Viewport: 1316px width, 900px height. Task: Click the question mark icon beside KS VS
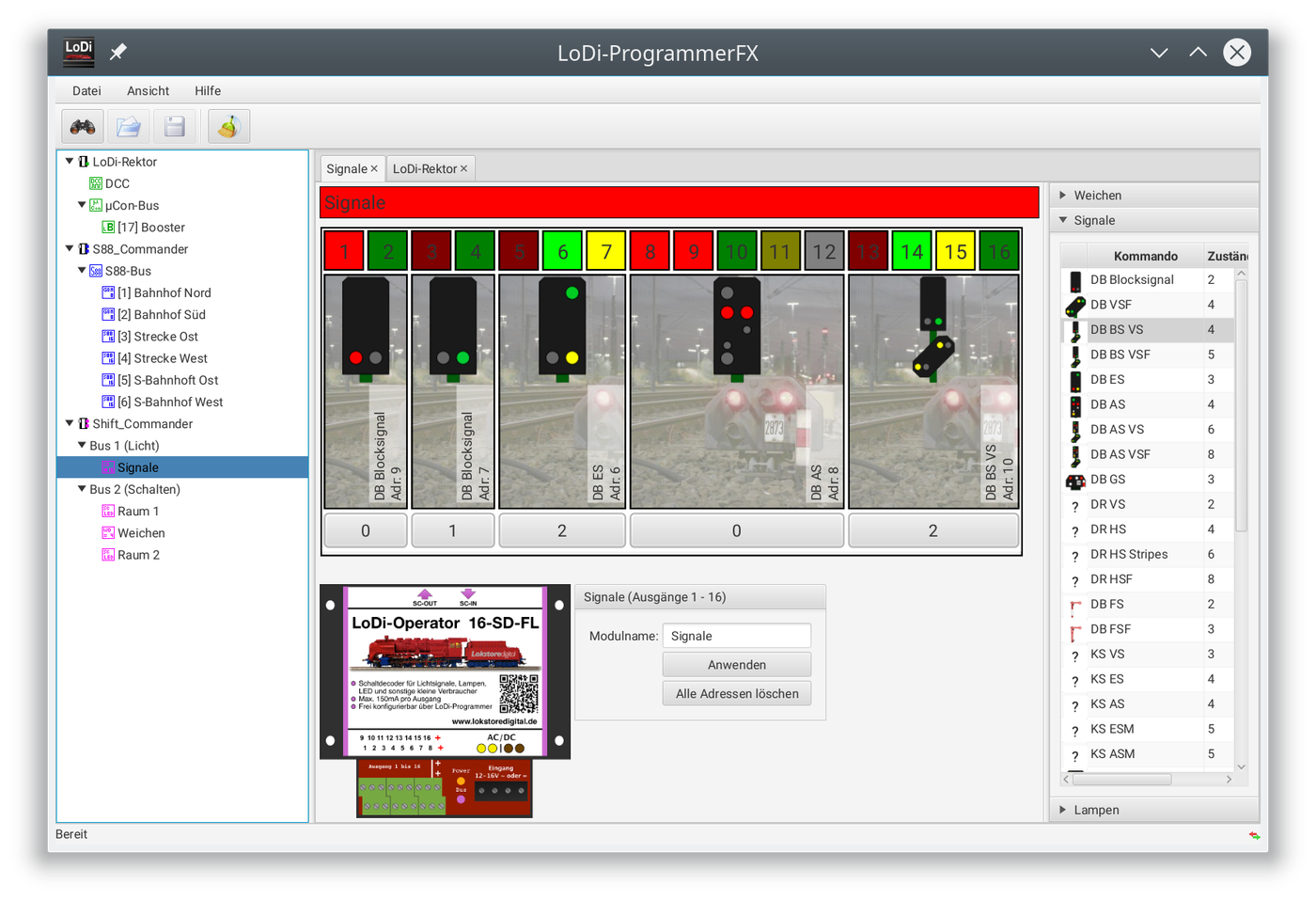pyautogui.click(x=1075, y=655)
